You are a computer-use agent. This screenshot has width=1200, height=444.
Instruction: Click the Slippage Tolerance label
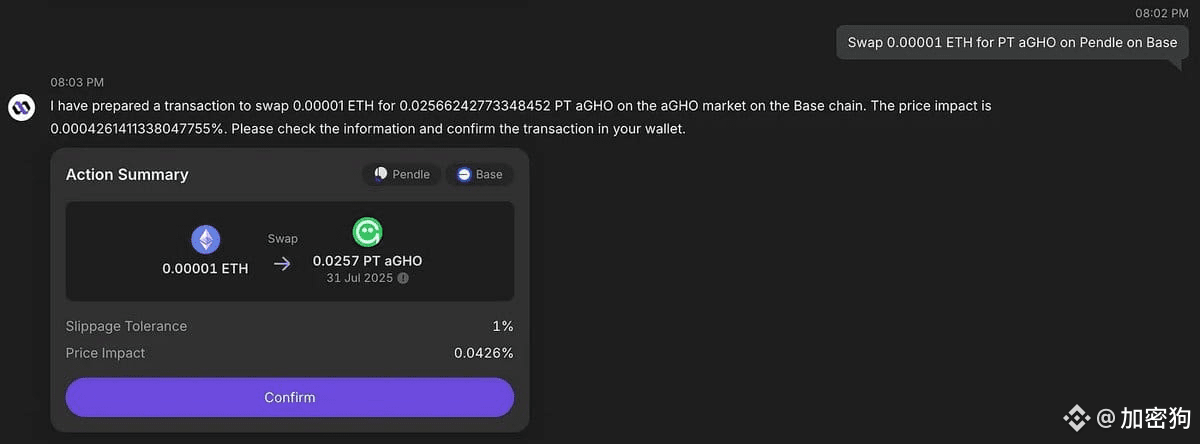pyautogui.click(x=126, y=326)
